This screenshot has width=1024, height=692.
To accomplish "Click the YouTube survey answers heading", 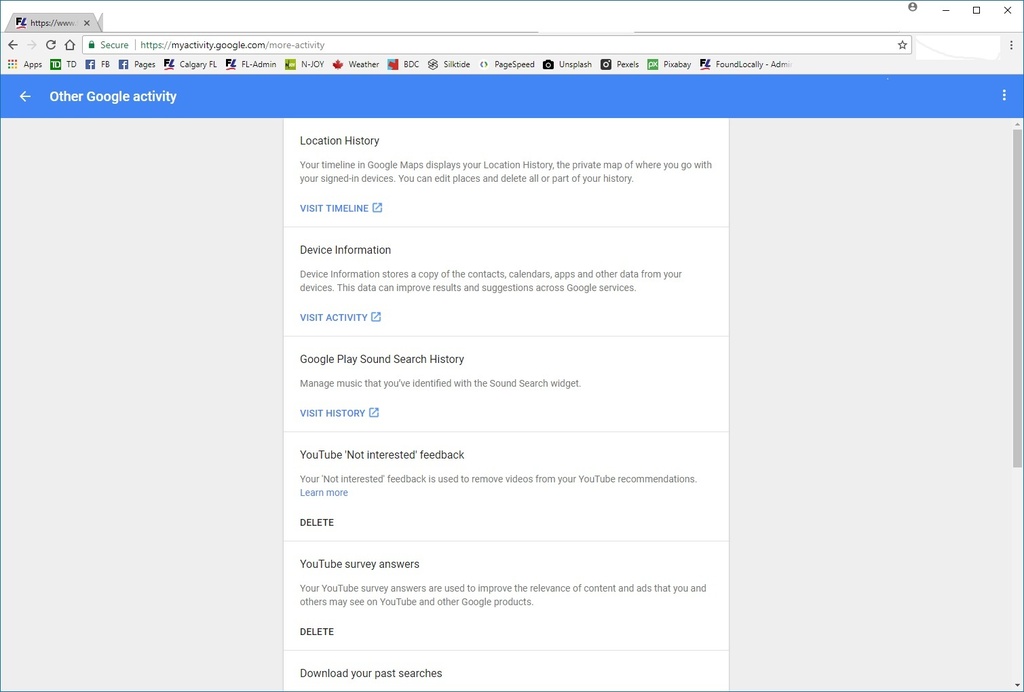I will (360, 564).
